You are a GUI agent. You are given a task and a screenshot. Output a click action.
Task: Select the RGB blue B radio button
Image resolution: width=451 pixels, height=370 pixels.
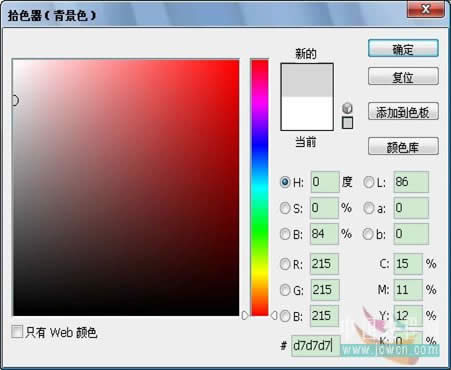pyautogui.click(x=285, y=316)
